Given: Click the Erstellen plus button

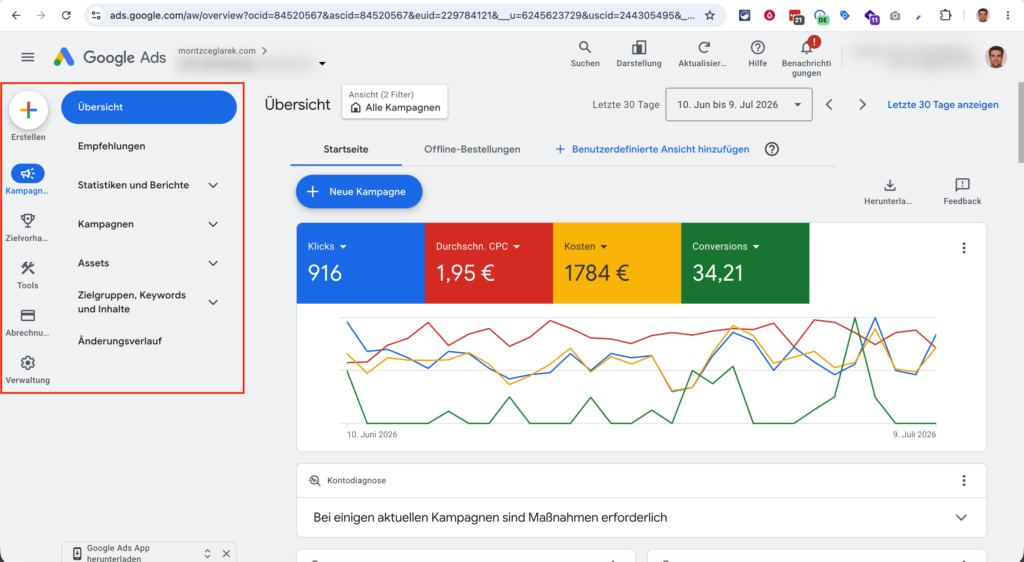Looking at the screenshot, I should [28, 110].
